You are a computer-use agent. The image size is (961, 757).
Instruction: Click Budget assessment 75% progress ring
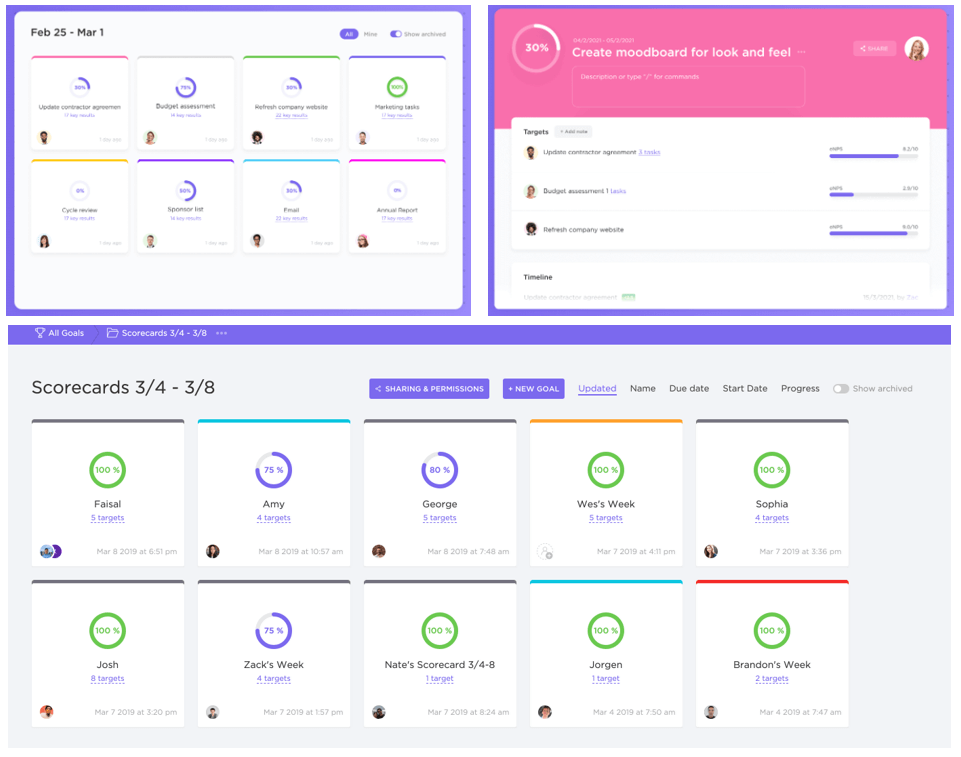[186, 87]
